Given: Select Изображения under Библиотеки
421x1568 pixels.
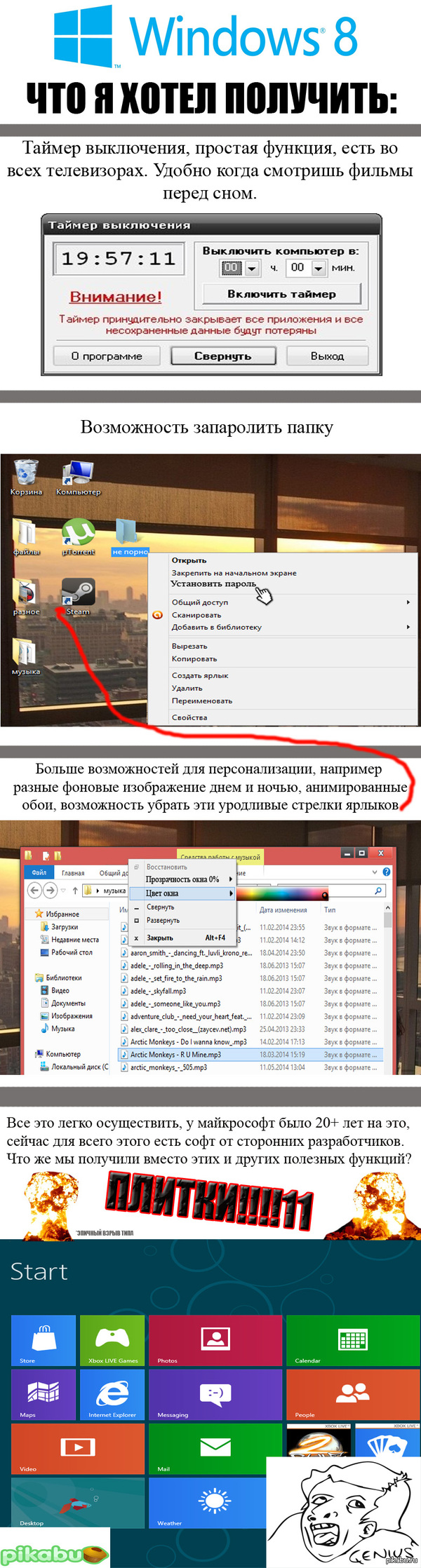Looking at the screenshot, I should [72, 1016].
